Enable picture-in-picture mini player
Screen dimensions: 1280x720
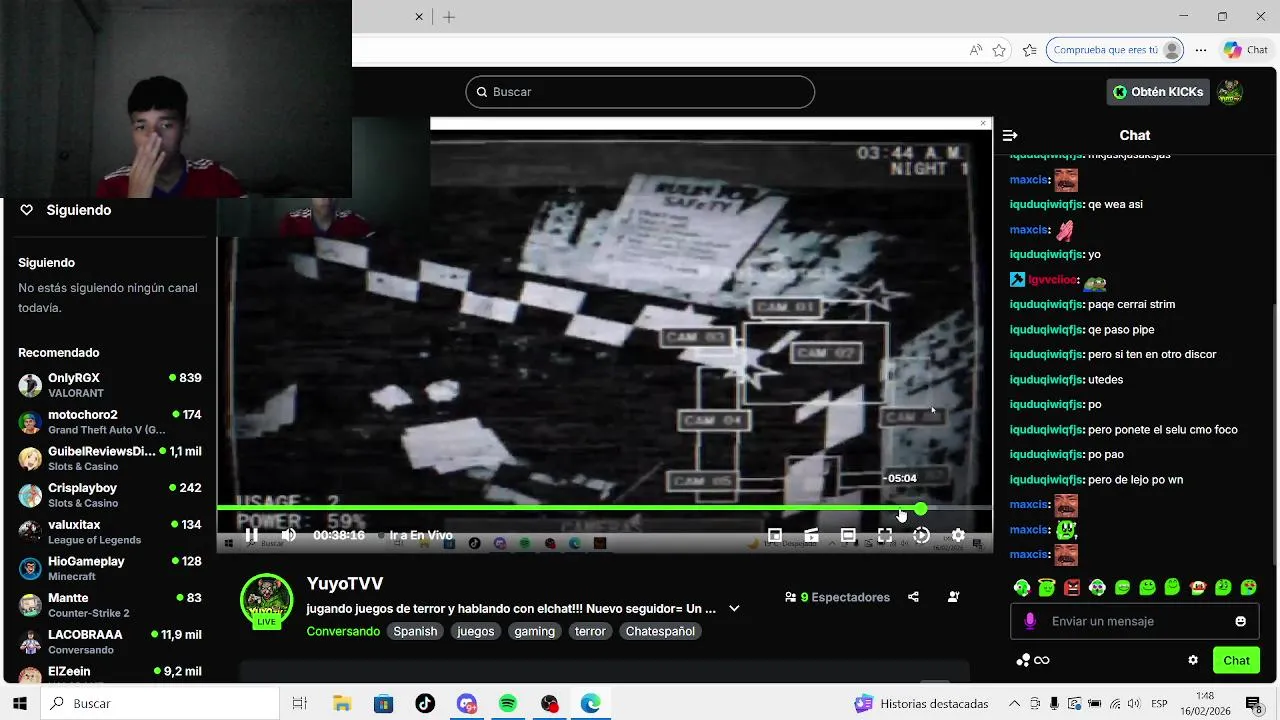click(x=774, y=535)
